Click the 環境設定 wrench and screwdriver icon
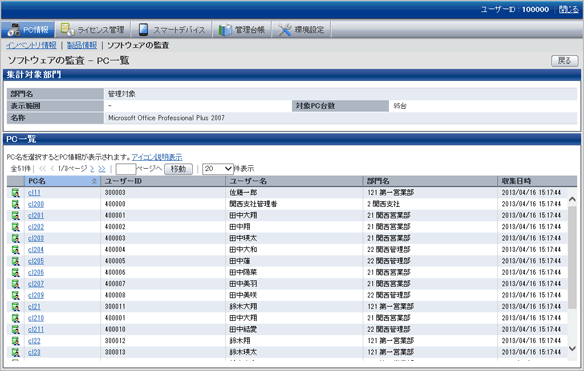Viewport: 584px width, 371px height. pyautogui.click(x=285, y=29)
